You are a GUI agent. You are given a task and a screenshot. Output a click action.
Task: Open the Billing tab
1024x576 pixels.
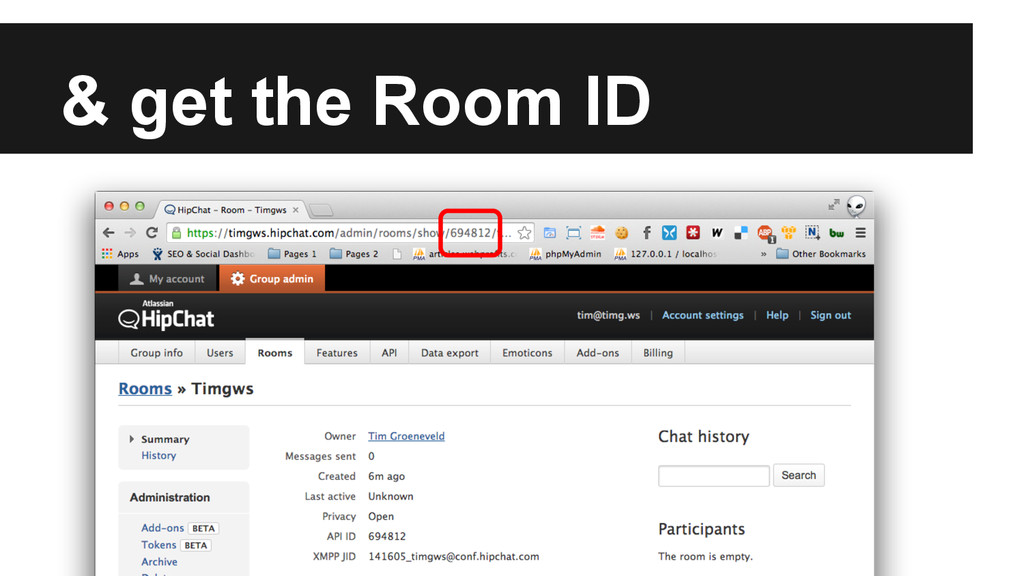click(658, 353)
